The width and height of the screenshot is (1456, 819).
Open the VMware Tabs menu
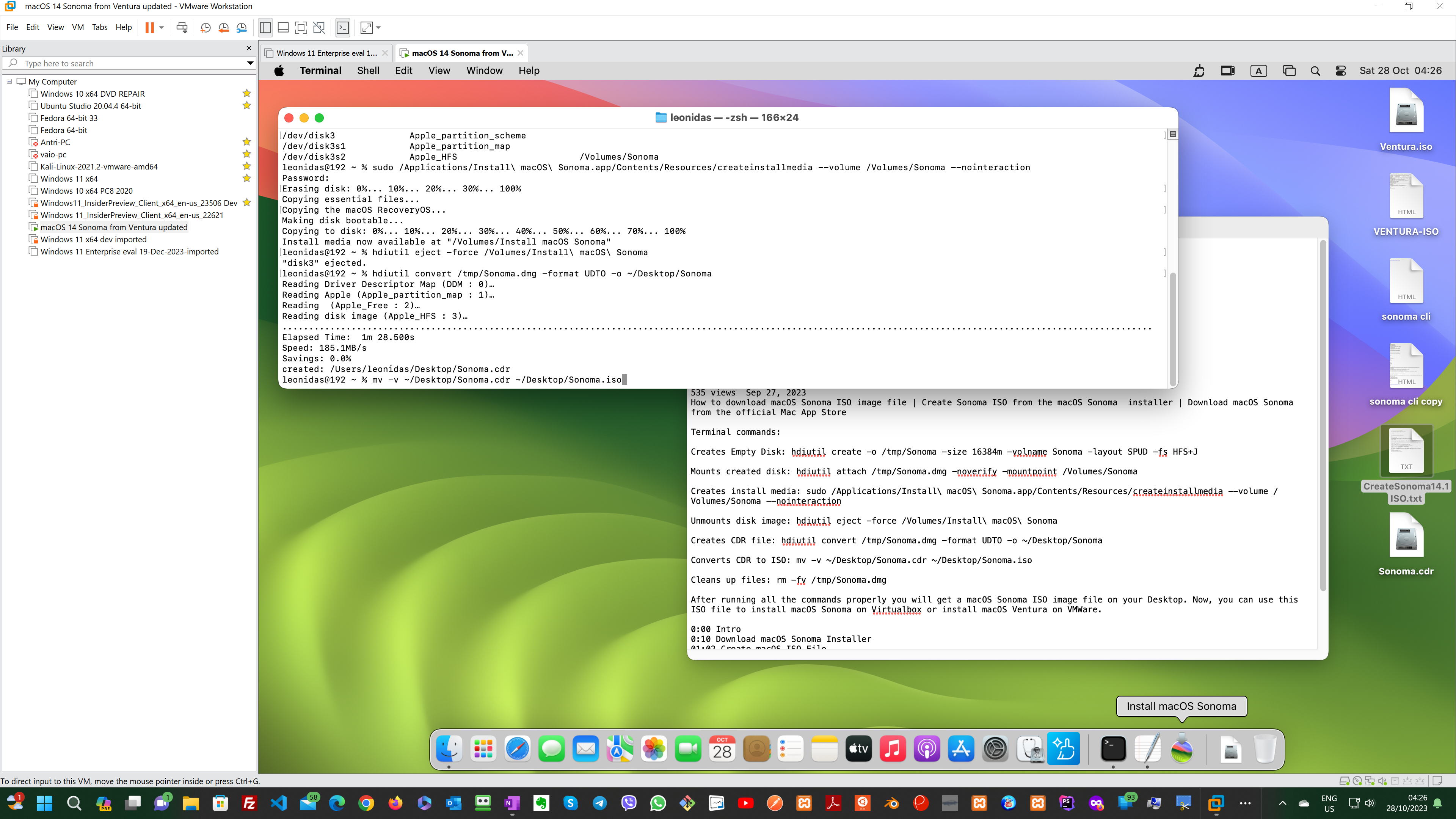point(99,27)
